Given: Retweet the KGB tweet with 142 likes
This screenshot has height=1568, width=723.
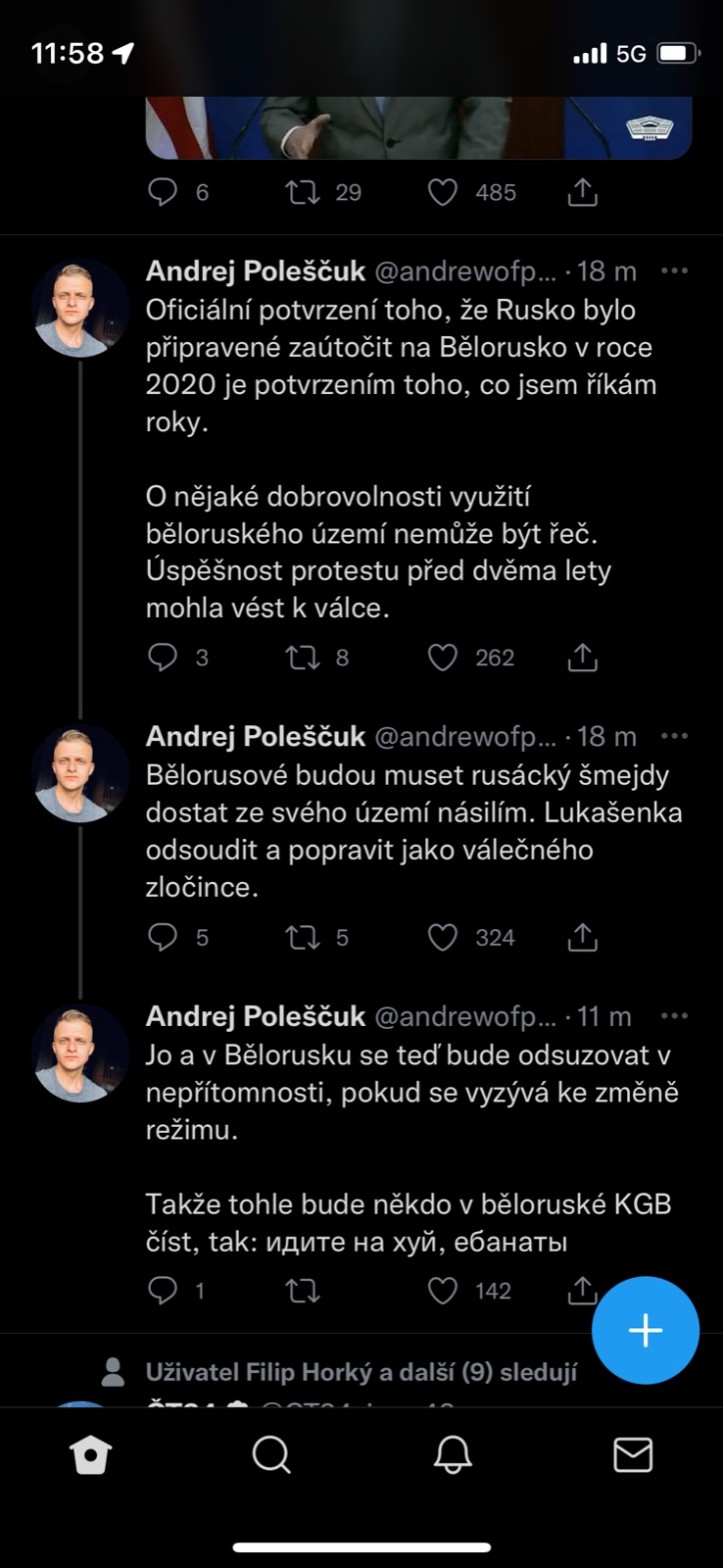Looking at the screenshot, I should tap(303, 1291).
